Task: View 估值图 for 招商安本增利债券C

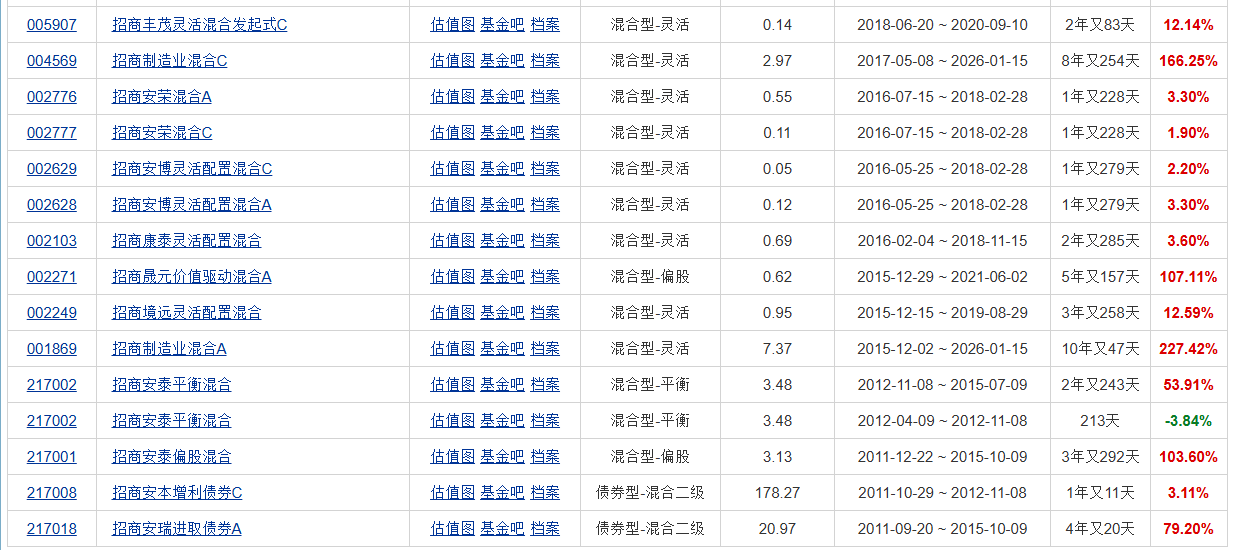Action: 453,493
